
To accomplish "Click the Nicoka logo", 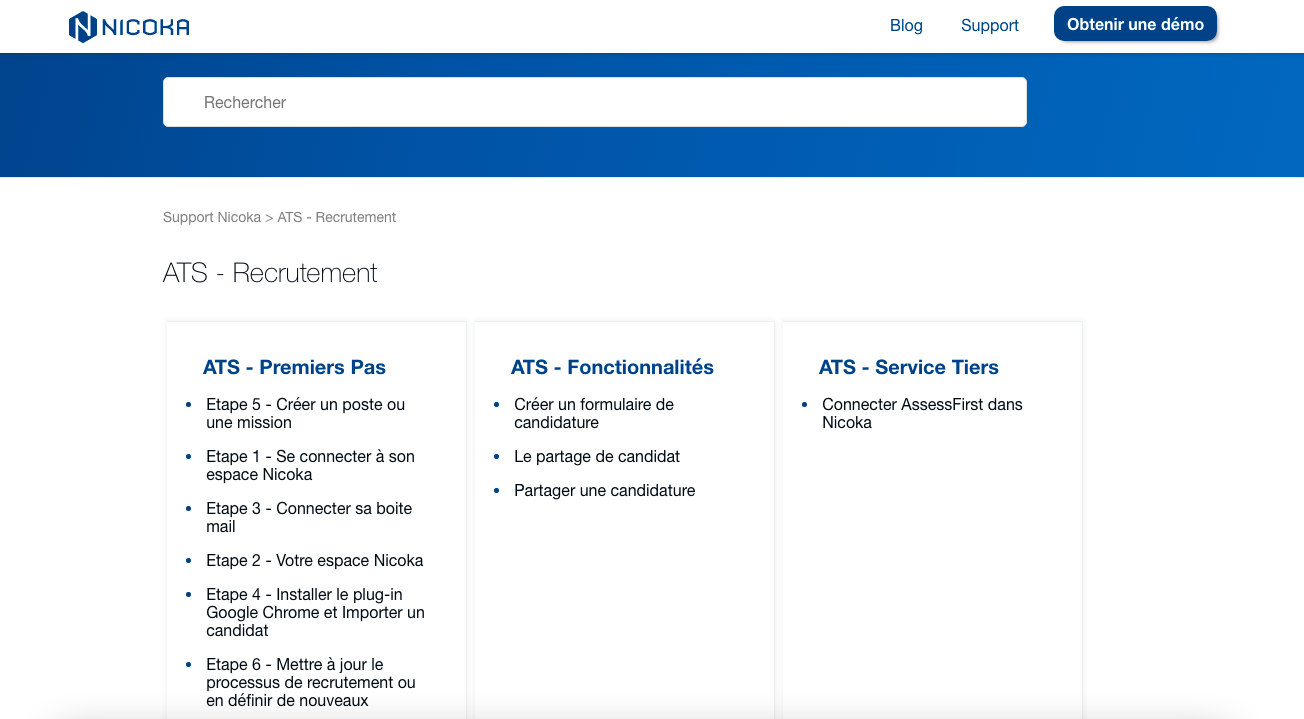I will (x=129, y=26).
